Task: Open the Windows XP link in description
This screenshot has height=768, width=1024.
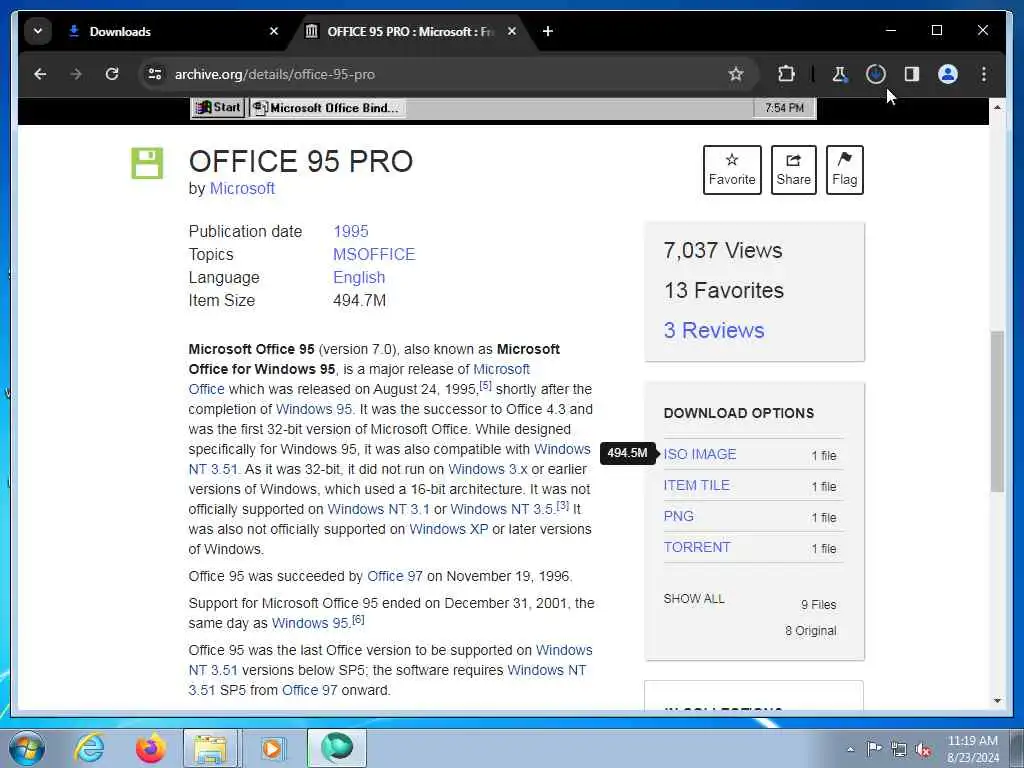Action: (x=449, y=530)
